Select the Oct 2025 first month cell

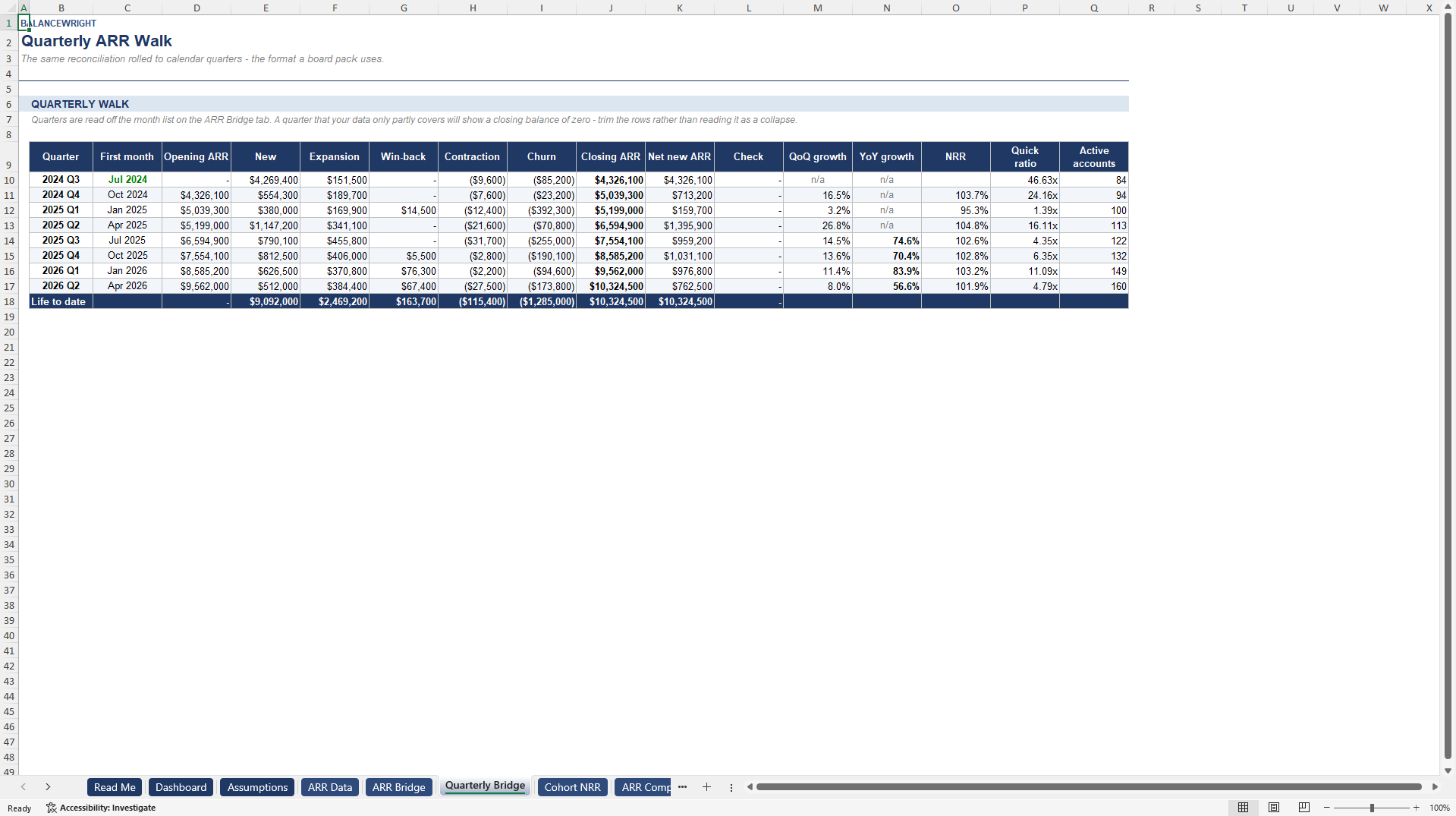[127, 256]
